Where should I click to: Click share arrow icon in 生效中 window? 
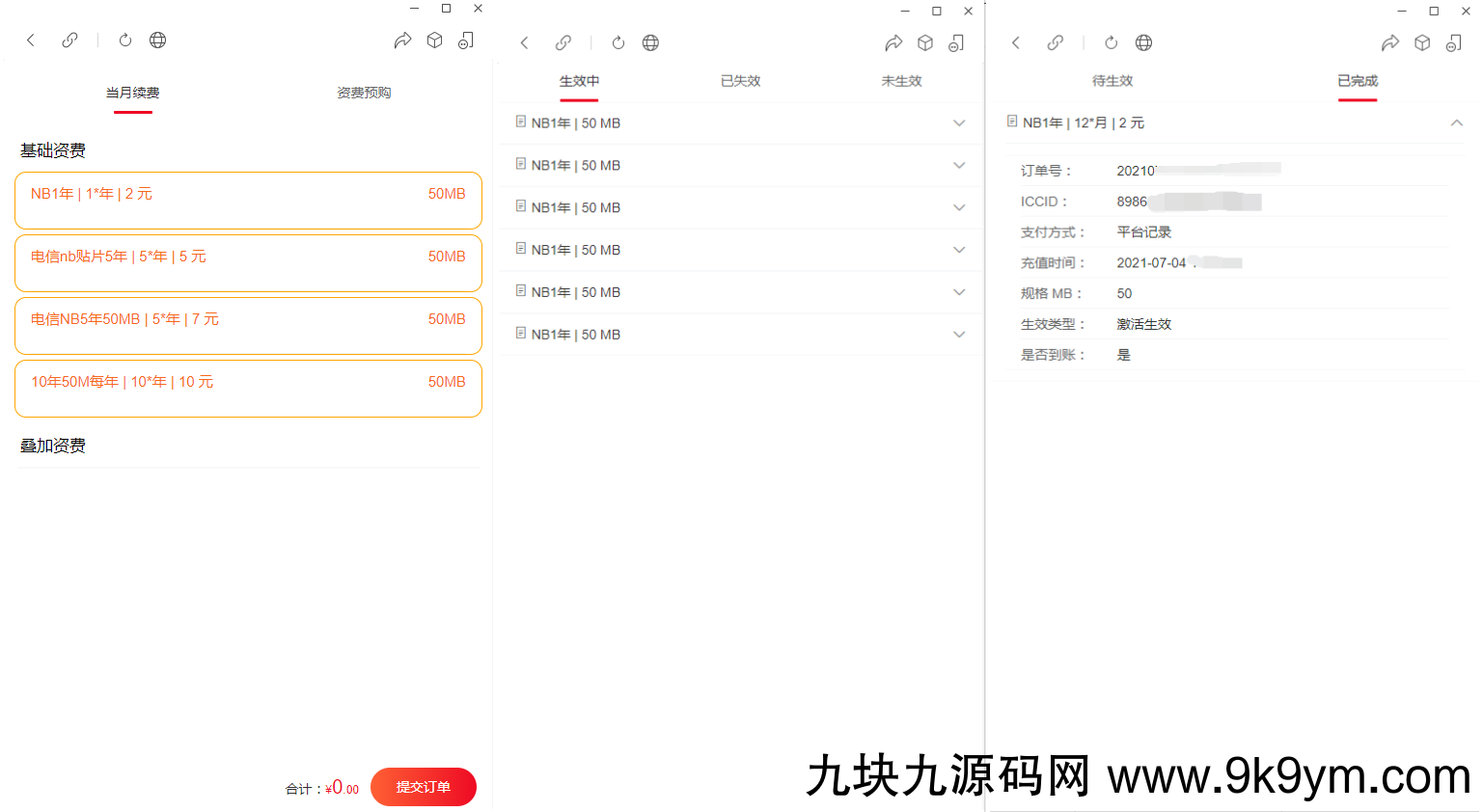tap(893, 42)
